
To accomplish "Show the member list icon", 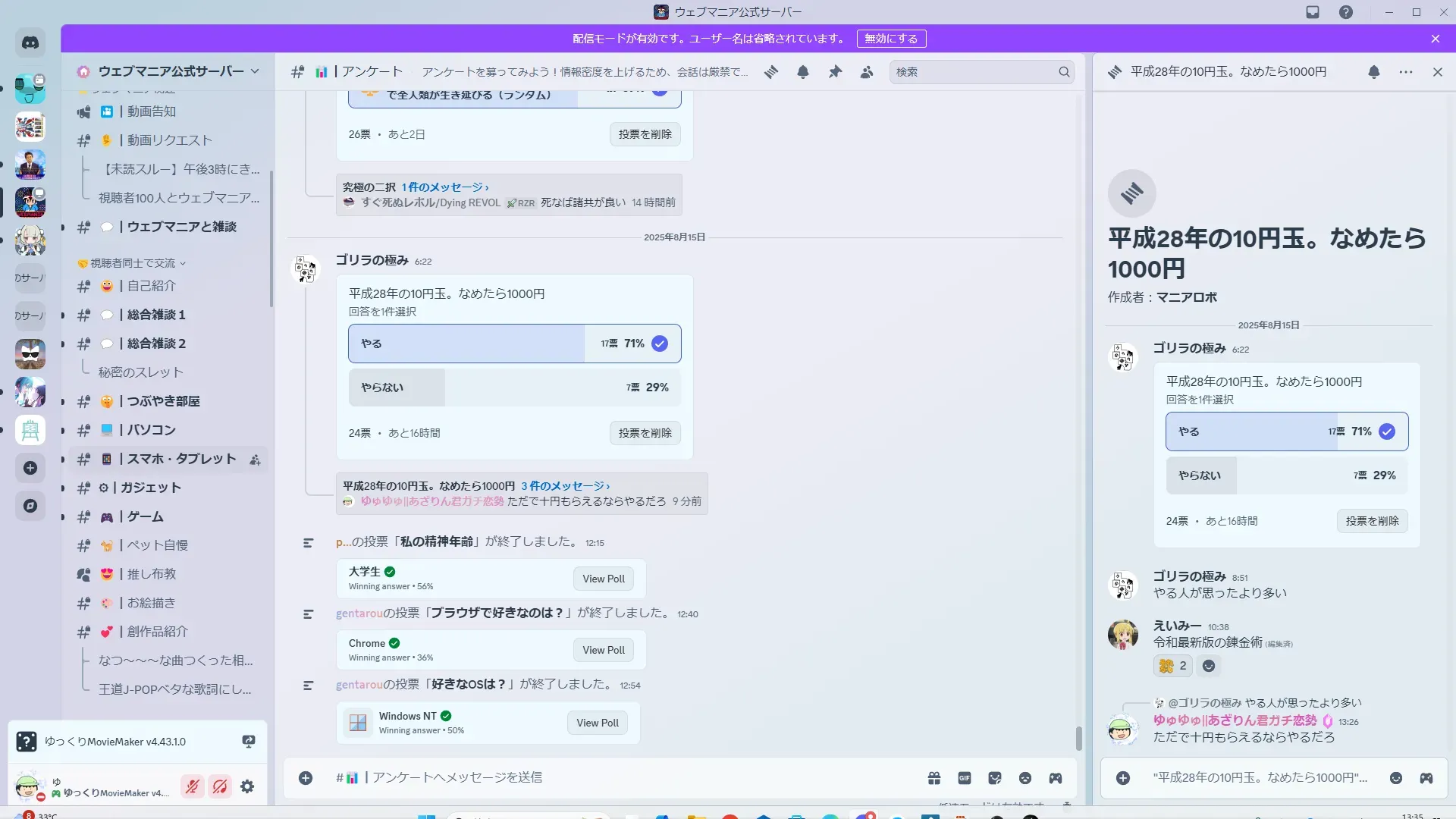I will click(867, 72).
